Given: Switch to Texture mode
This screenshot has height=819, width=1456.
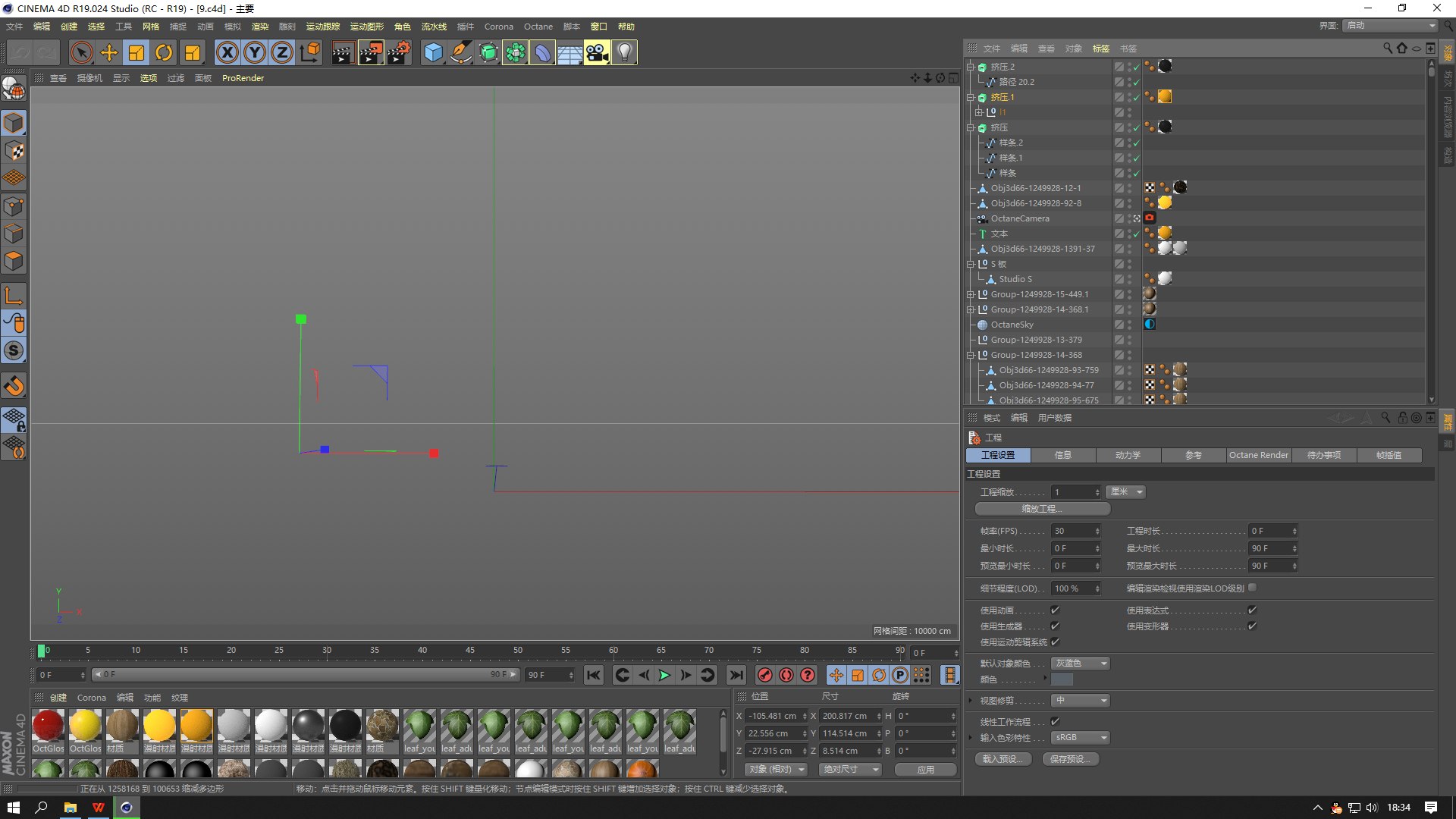Looking at the screenshot, I should pos(14,151).
